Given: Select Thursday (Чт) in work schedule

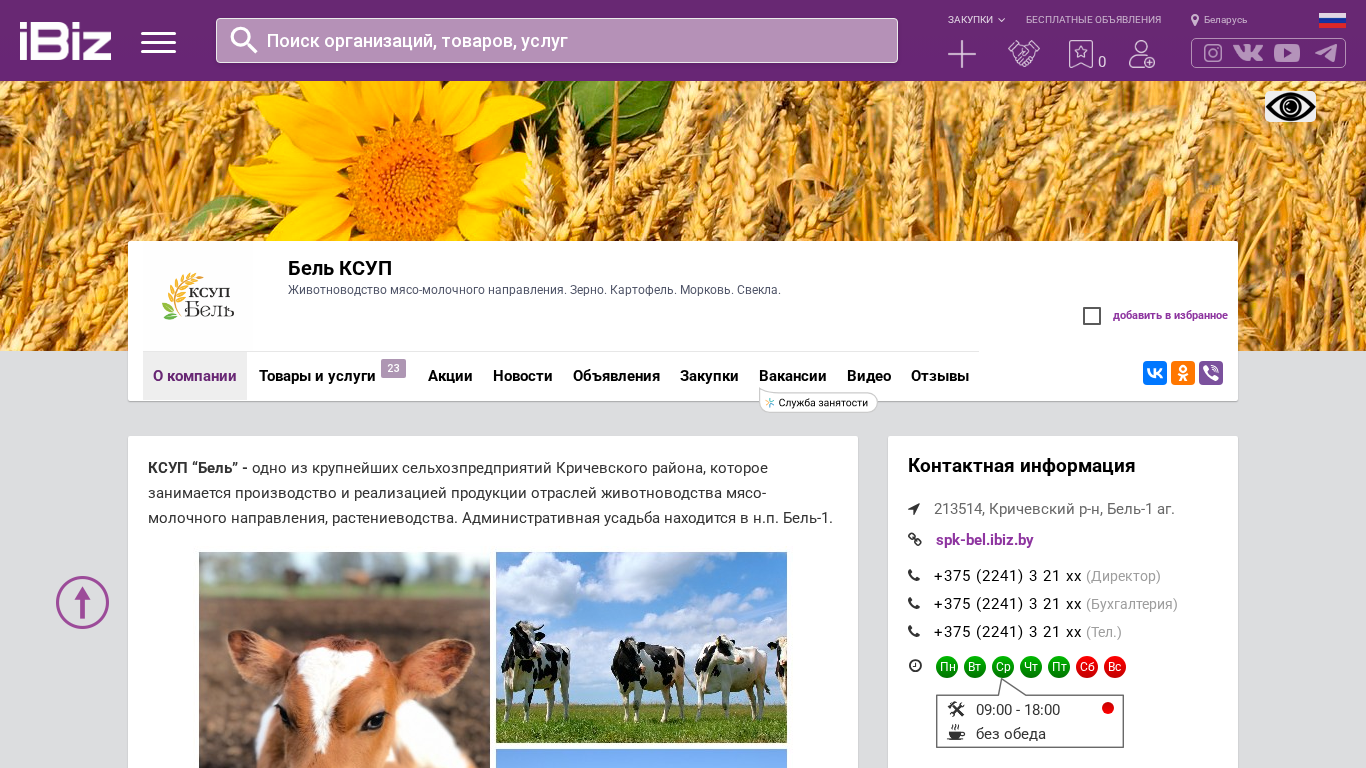Looking at the screenshot, I should coord(1031,667).
